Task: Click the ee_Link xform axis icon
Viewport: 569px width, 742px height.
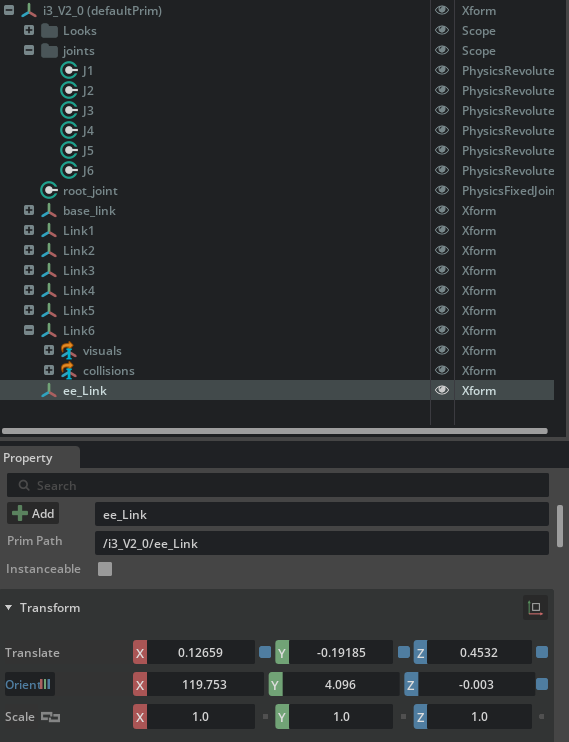Action: tap(49, 390)
